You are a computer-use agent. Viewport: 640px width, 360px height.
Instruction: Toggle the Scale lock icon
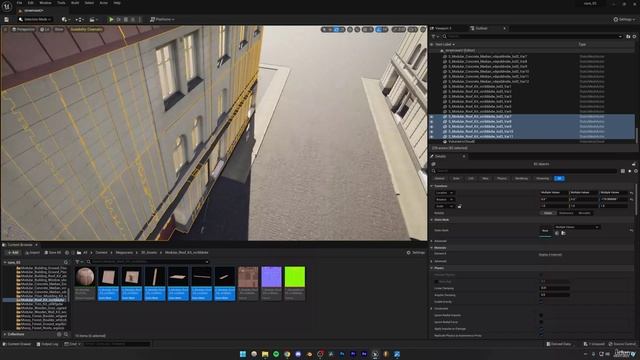tap(459, 206)
